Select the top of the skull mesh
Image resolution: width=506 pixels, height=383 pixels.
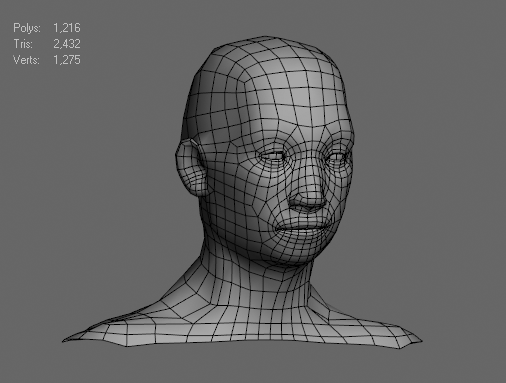click(267, 50)
